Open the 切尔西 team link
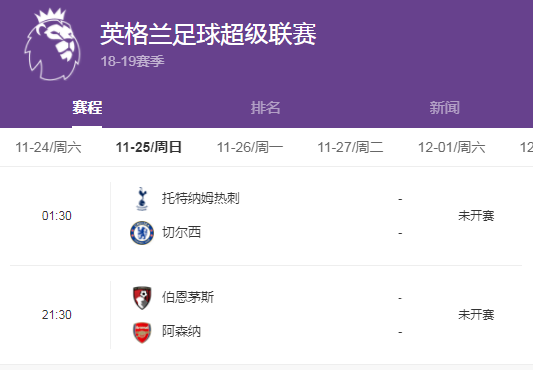 coord(181,232)
